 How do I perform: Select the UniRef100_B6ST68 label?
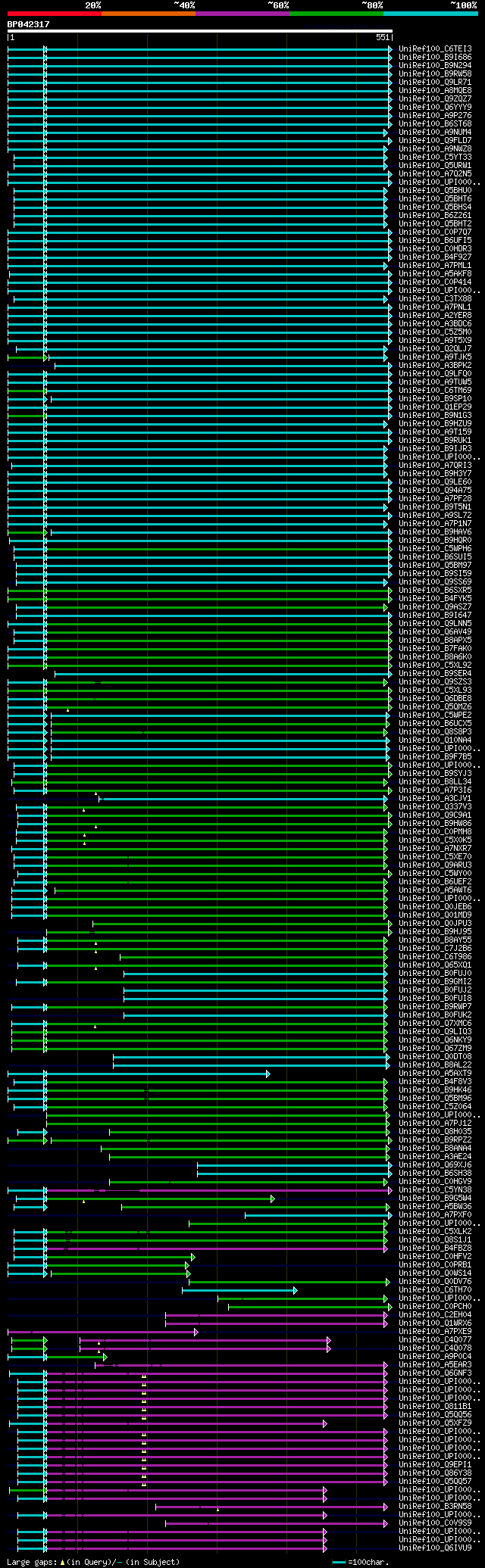(x=435, y=124)
